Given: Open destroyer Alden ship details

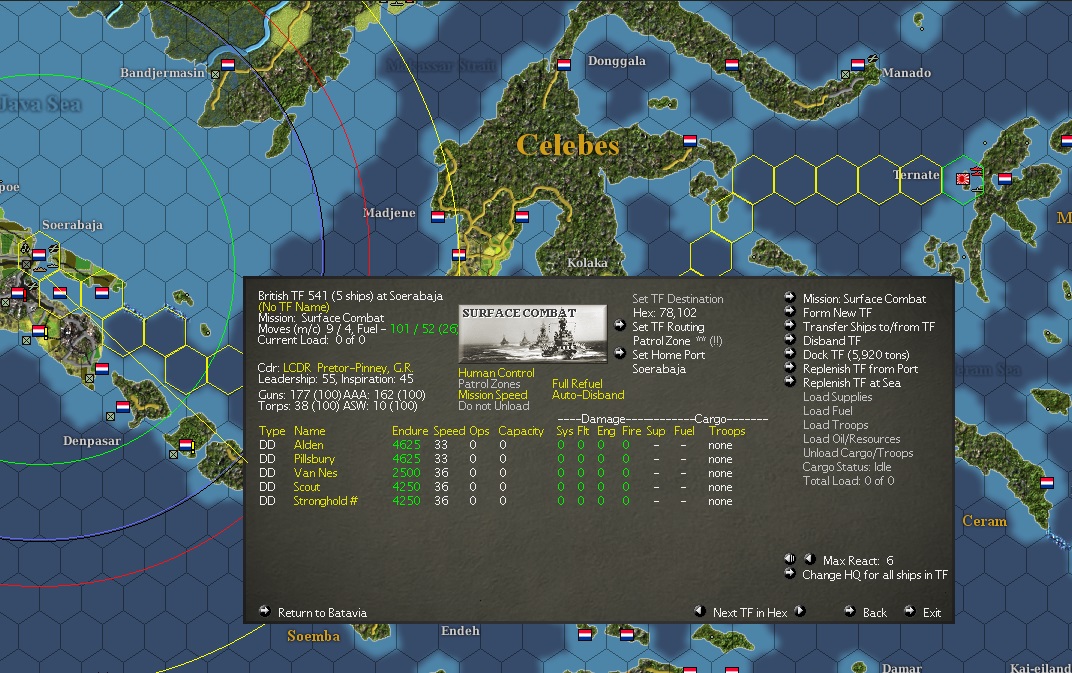Looking at the screenshot, I should click(x=308, y=445).
